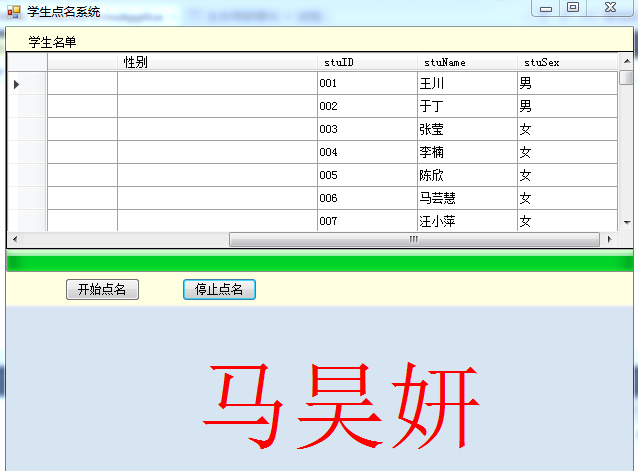Select the cell with ID 003
Viewport: 638px width, 471px height.
(367, 129)
